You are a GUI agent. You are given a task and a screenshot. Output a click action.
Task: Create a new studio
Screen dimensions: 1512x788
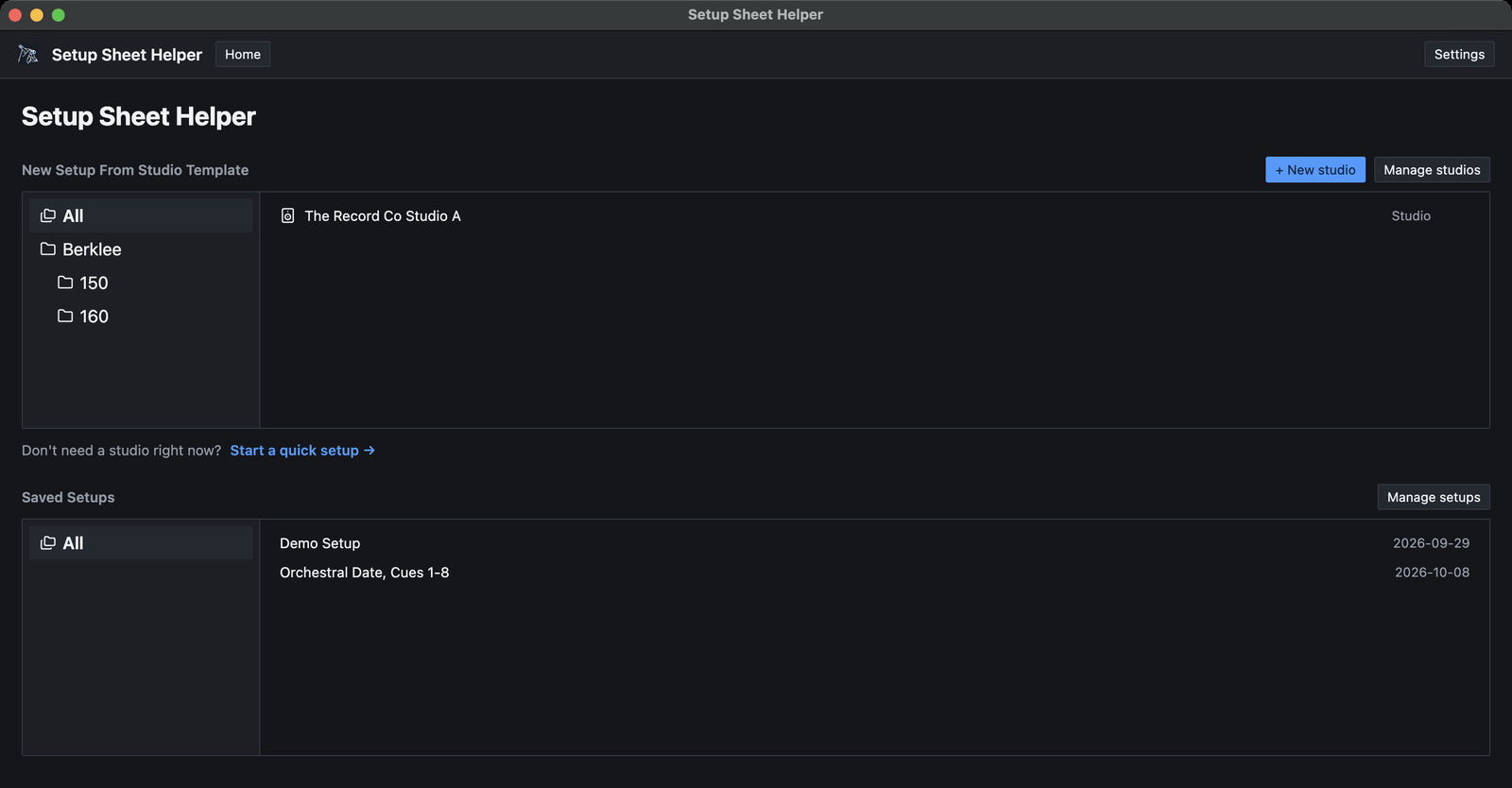click(1315, 170)
